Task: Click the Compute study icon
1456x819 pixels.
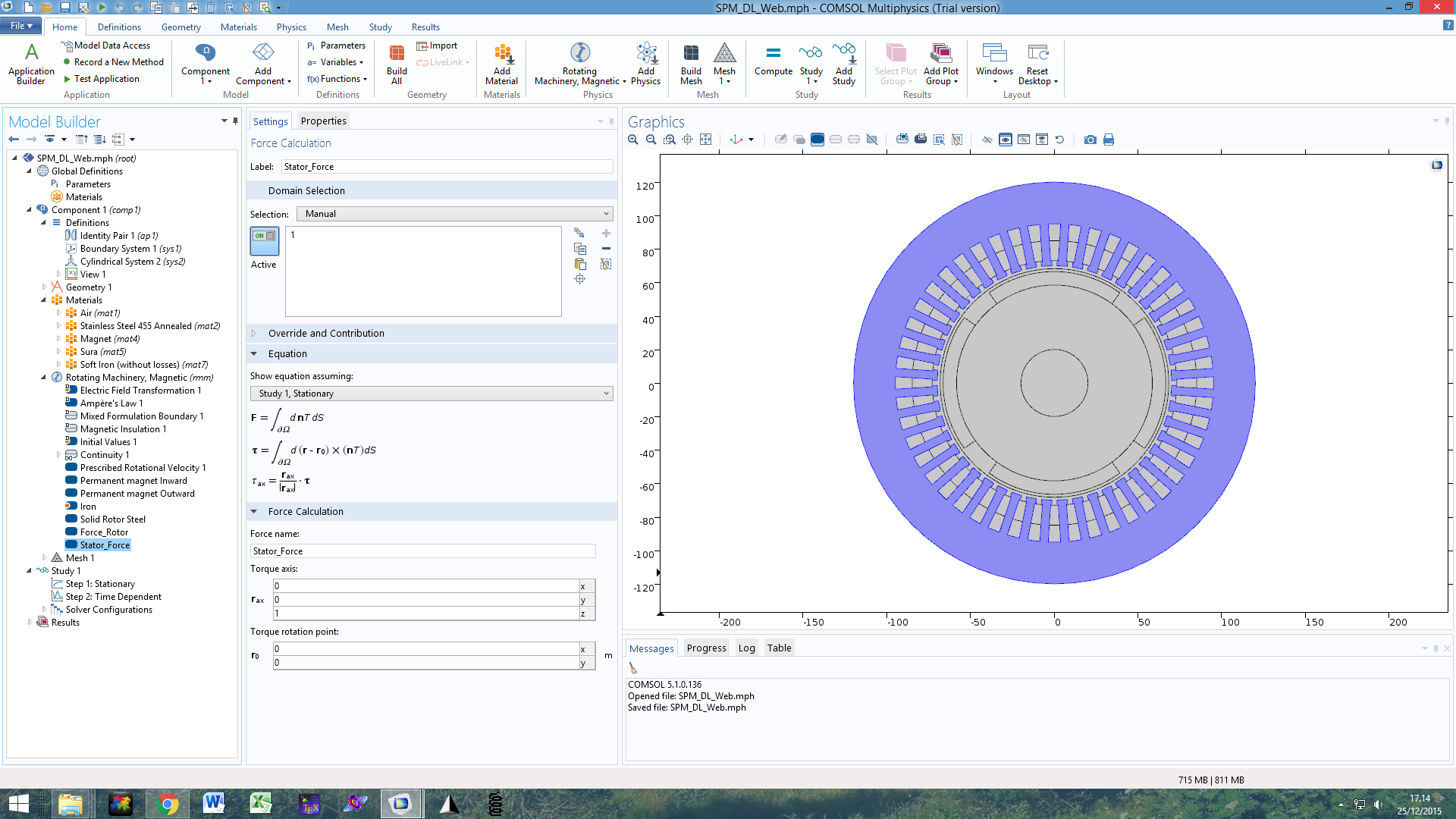Action: (x=773, y=61)
